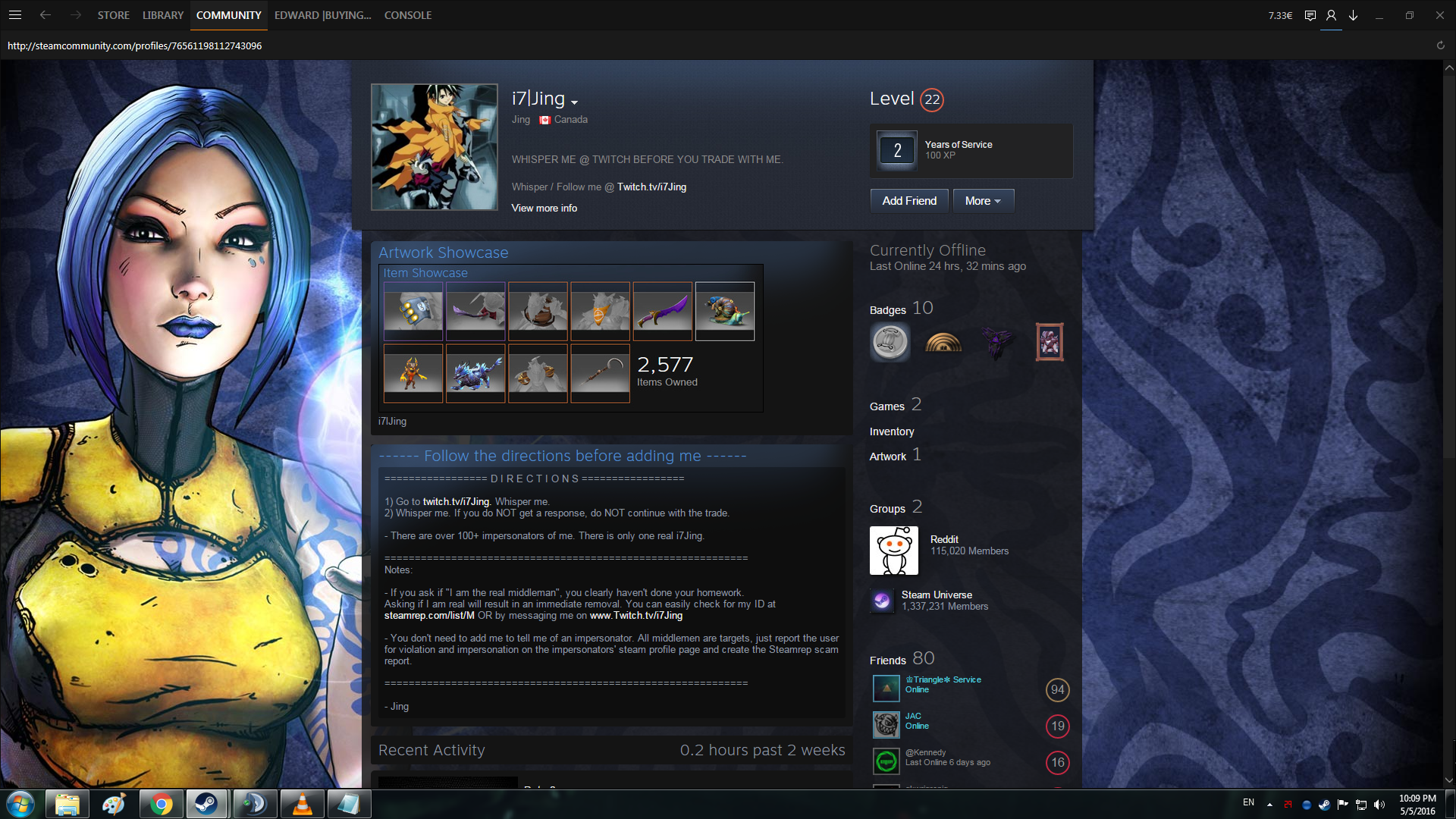1456x819 pixels.
Task: Open the CONSOLE tab
Action: (407, 15)
